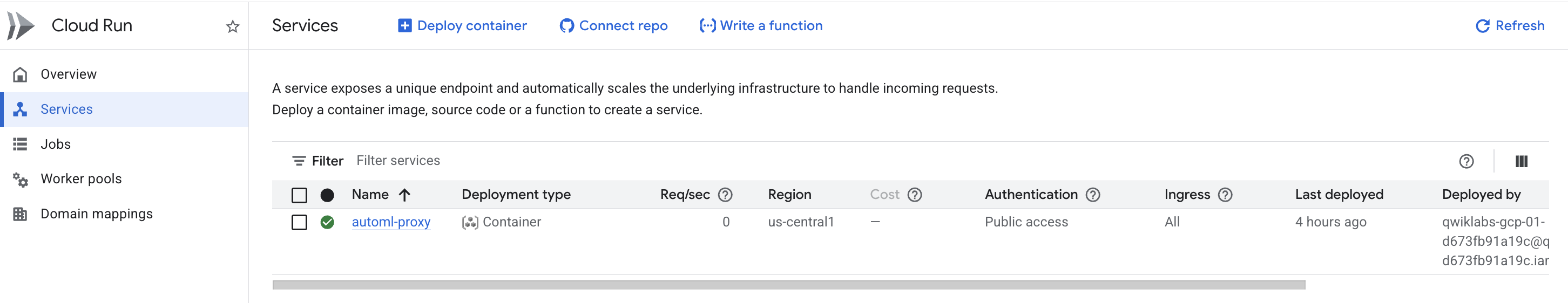The width and height of the screenshot is (1568, 303).
Task: Open Overview in the sidebar
Action: coord(68,74)
